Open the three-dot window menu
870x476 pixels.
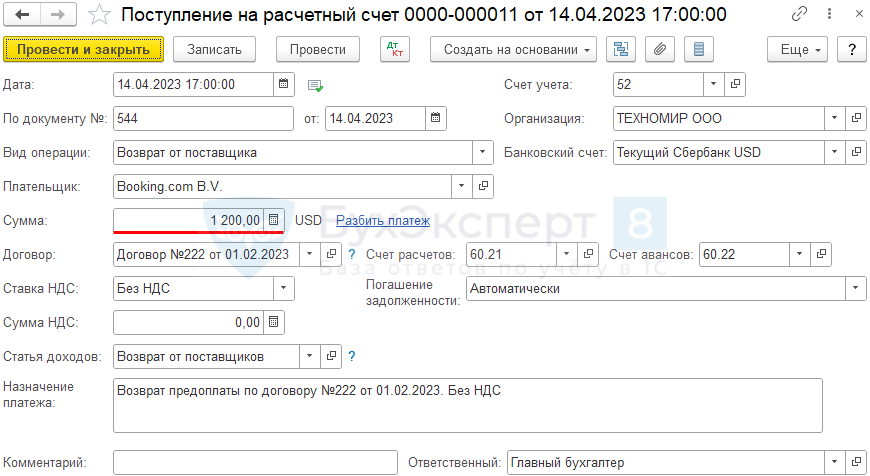point(829,14)
